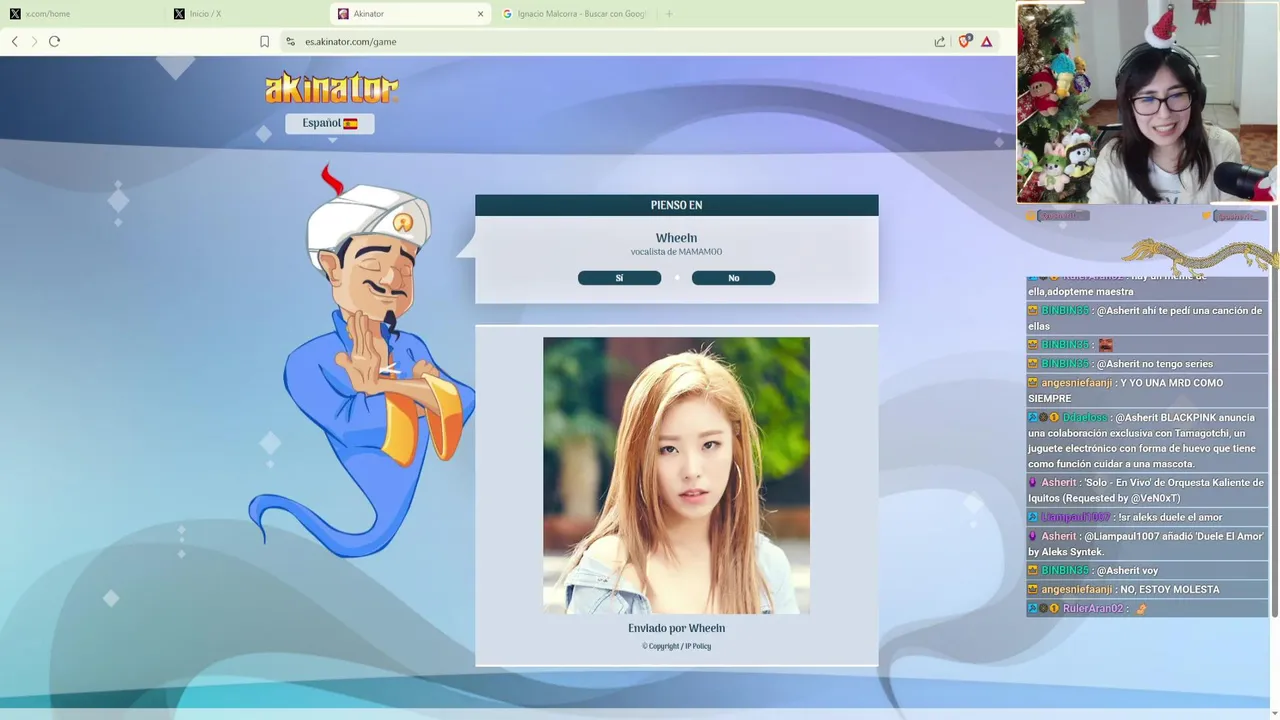Click RulerAran02's username in chat
The width and height of the screenshot is (1280, 720).
click(x=1093, y=608)
